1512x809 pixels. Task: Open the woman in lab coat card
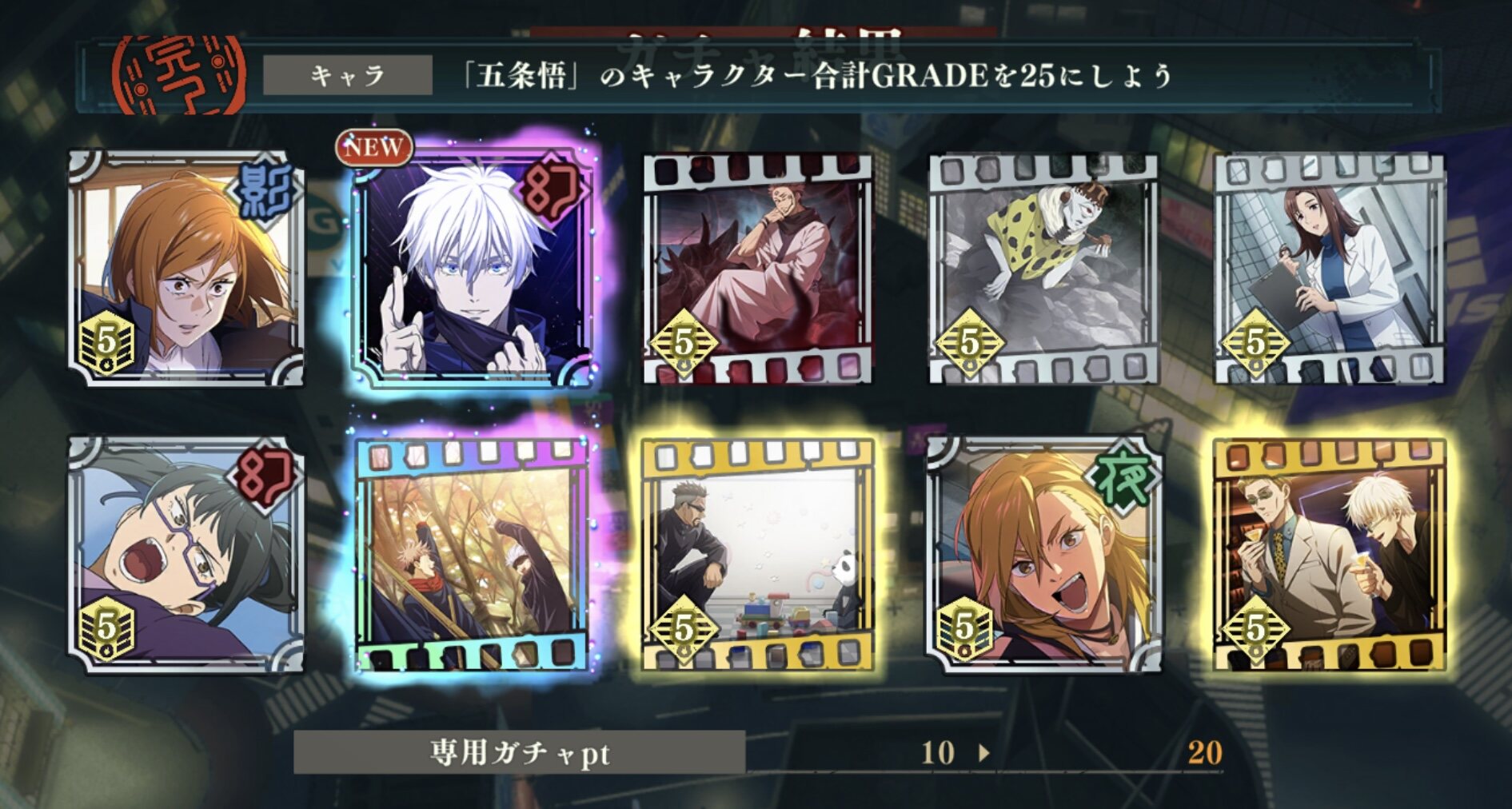[1330, 269]
